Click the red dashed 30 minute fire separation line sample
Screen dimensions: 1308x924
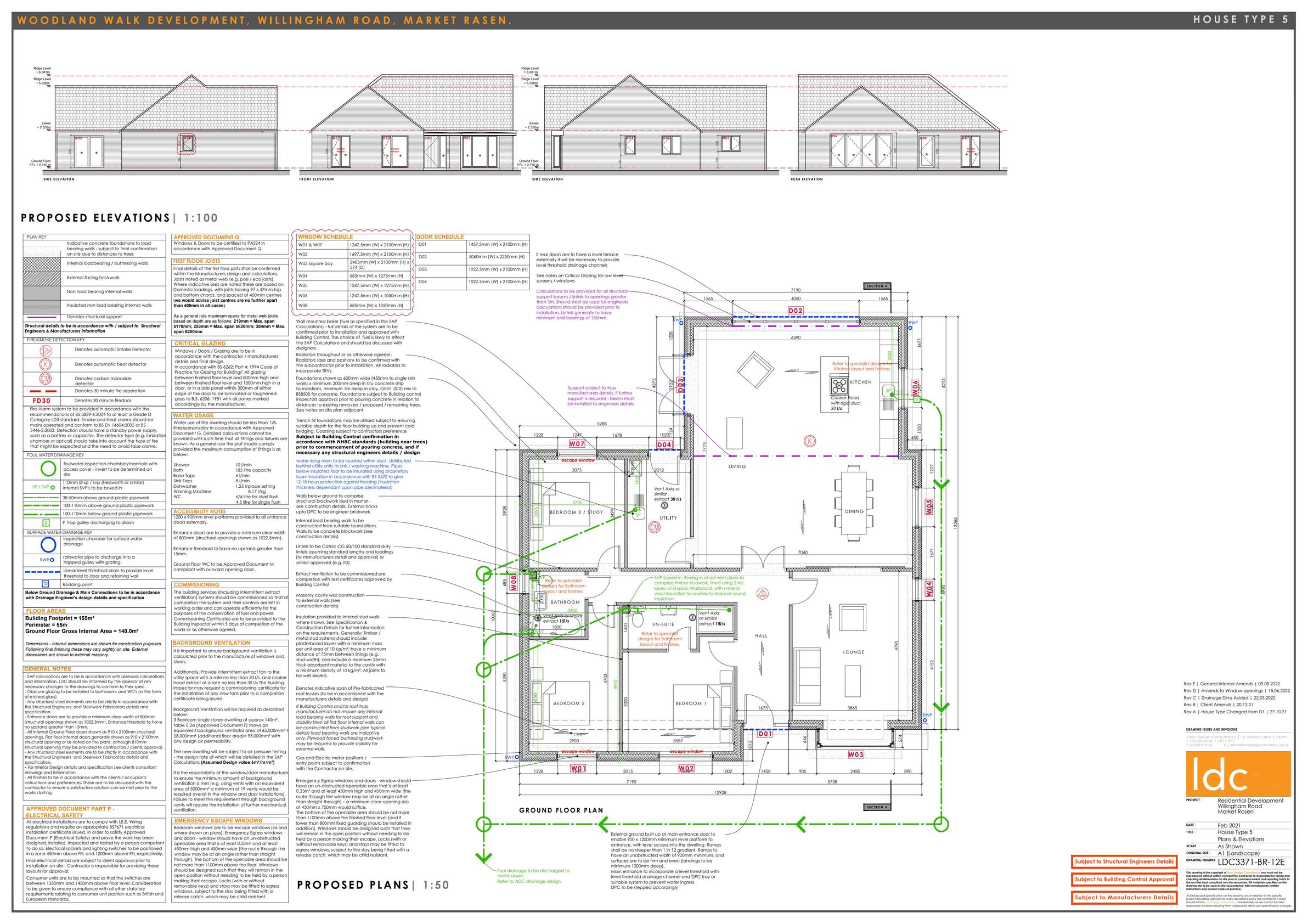(x=42, y=391)
